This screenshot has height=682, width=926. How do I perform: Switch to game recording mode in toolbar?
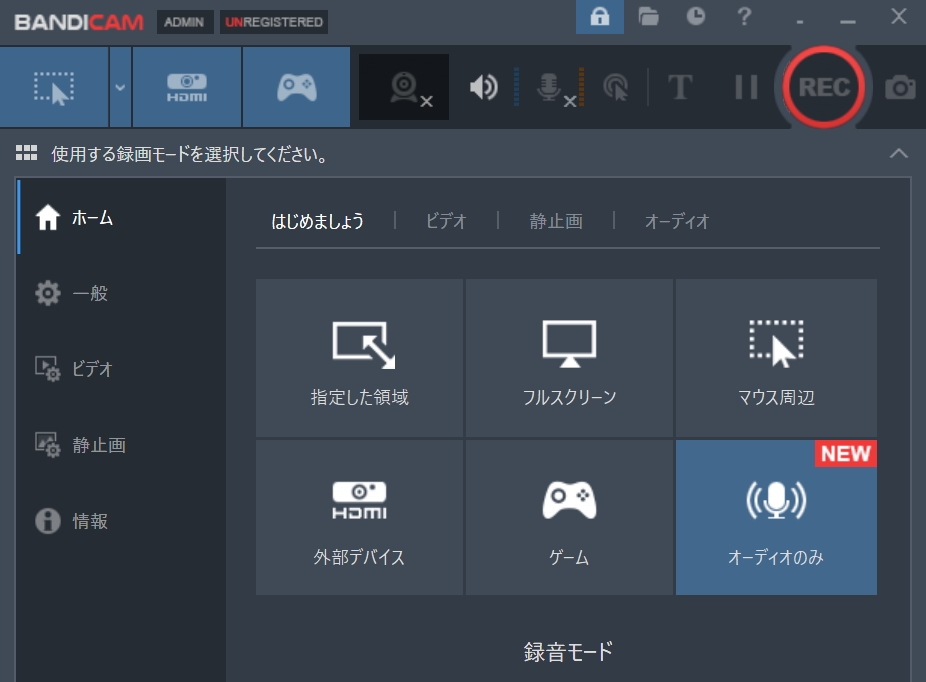click(296, 87)
